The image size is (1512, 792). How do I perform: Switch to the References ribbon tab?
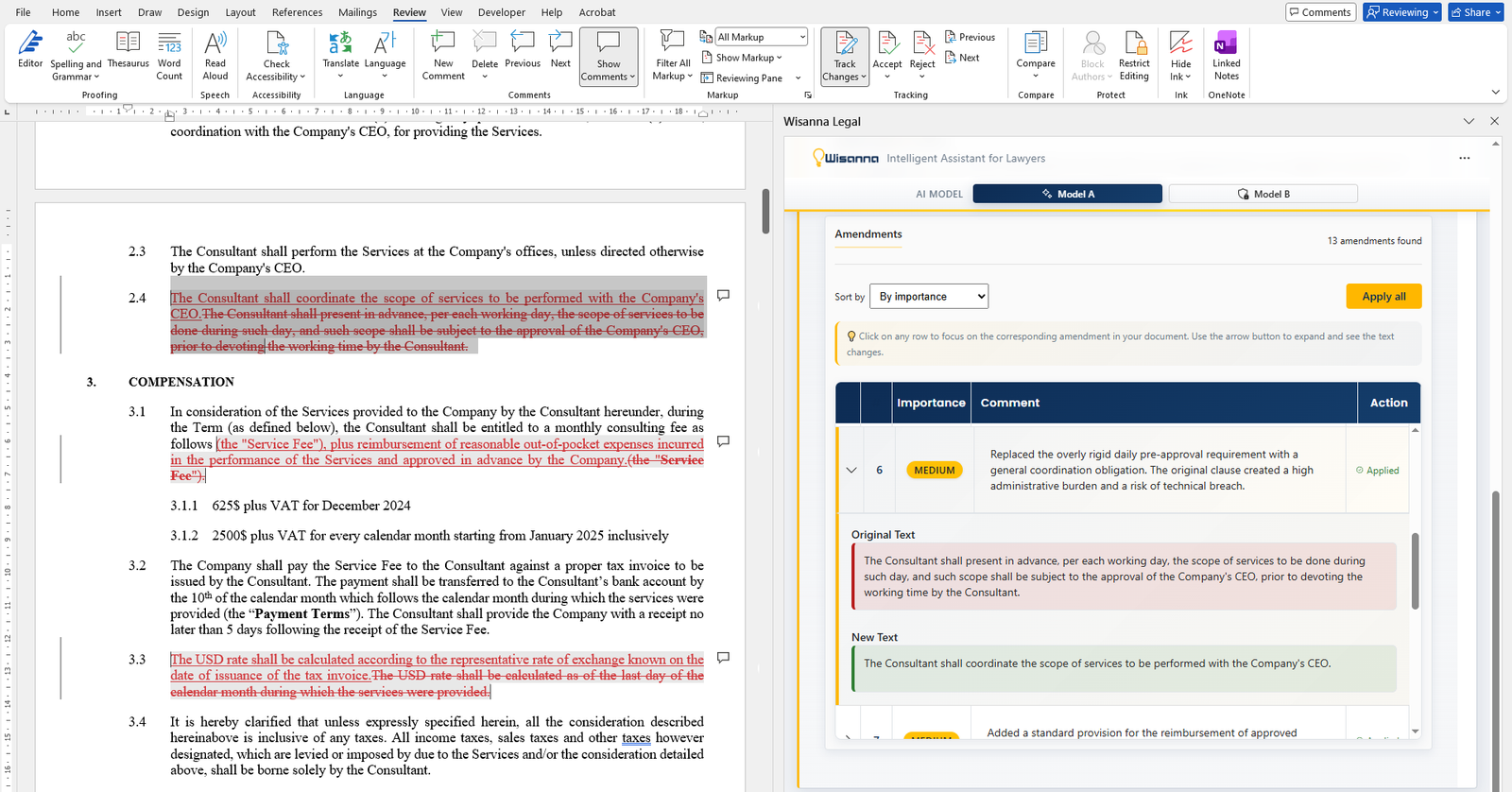(x=297, y=12)
